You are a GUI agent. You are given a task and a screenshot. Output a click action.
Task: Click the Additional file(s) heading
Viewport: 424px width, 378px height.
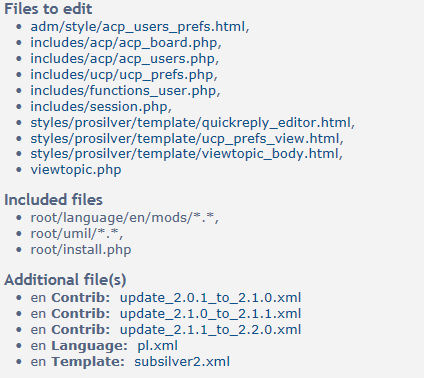pos(65,280)
